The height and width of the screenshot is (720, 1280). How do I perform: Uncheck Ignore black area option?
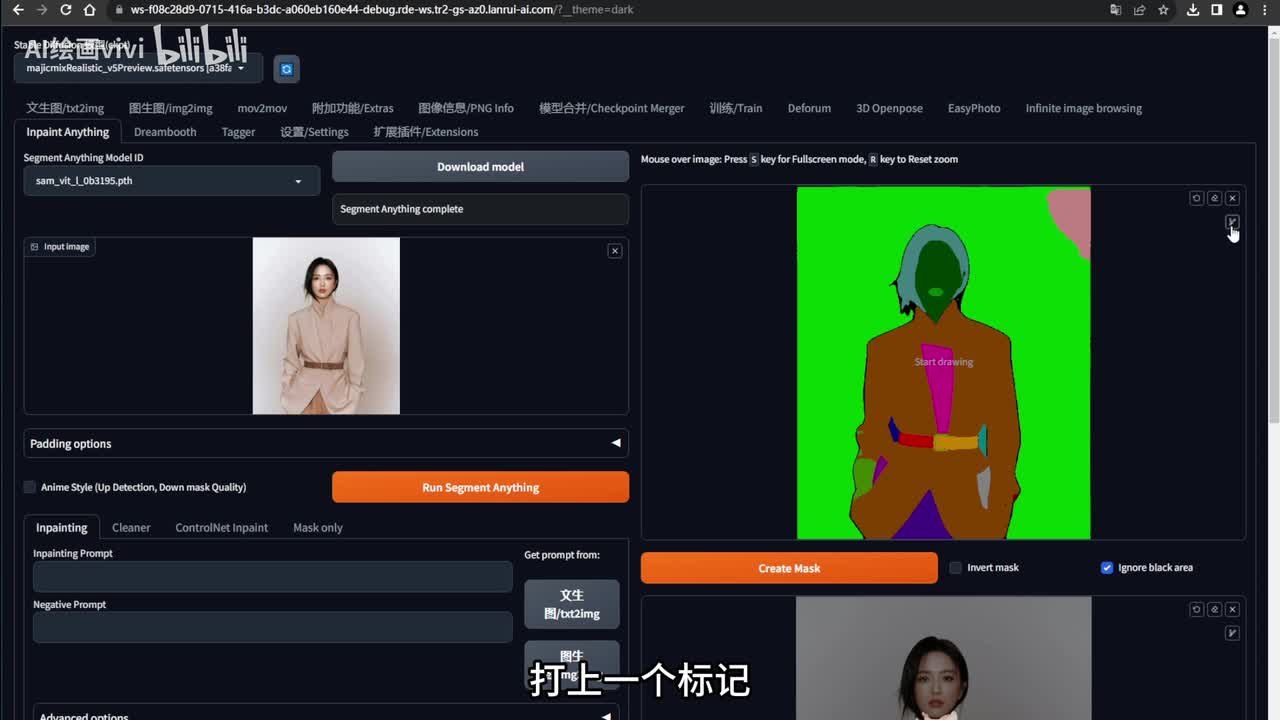[x=1107, y=568]
